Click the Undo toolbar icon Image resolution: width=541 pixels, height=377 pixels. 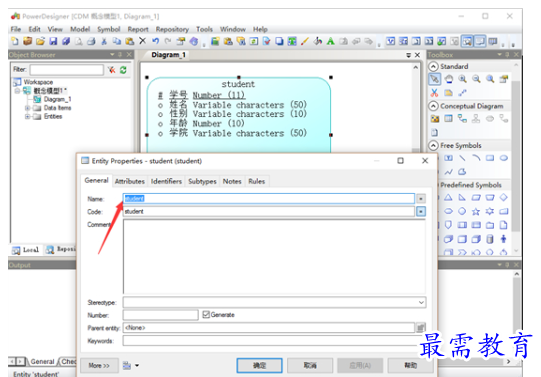click(155, 41)
